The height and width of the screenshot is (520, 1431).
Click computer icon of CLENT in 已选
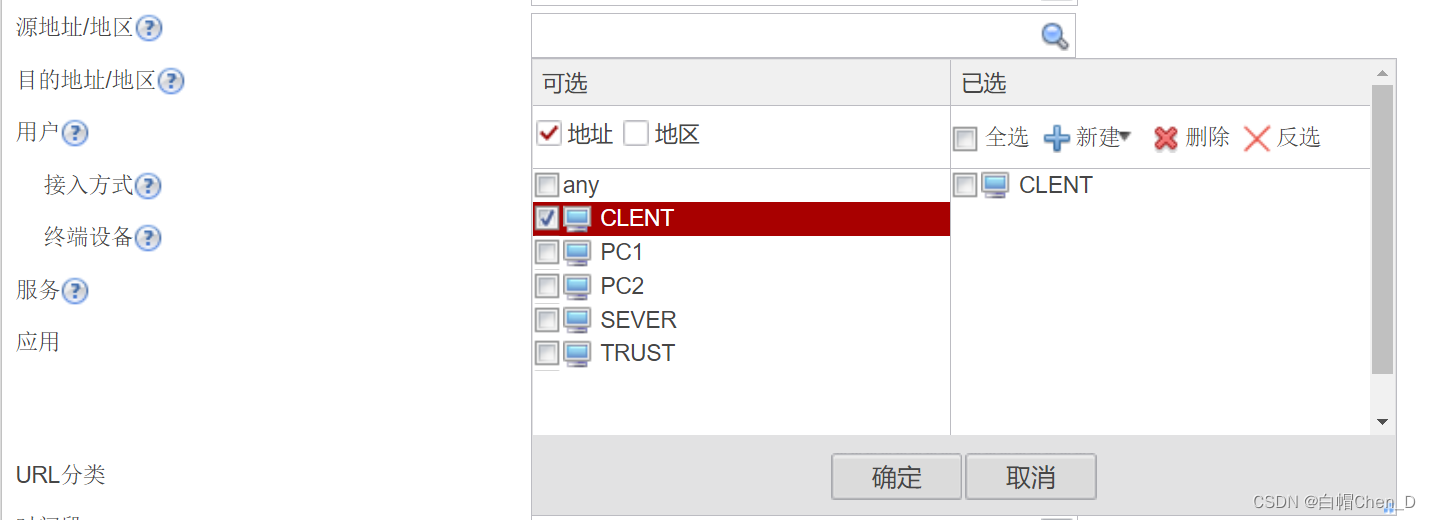(x=995, y=186)
